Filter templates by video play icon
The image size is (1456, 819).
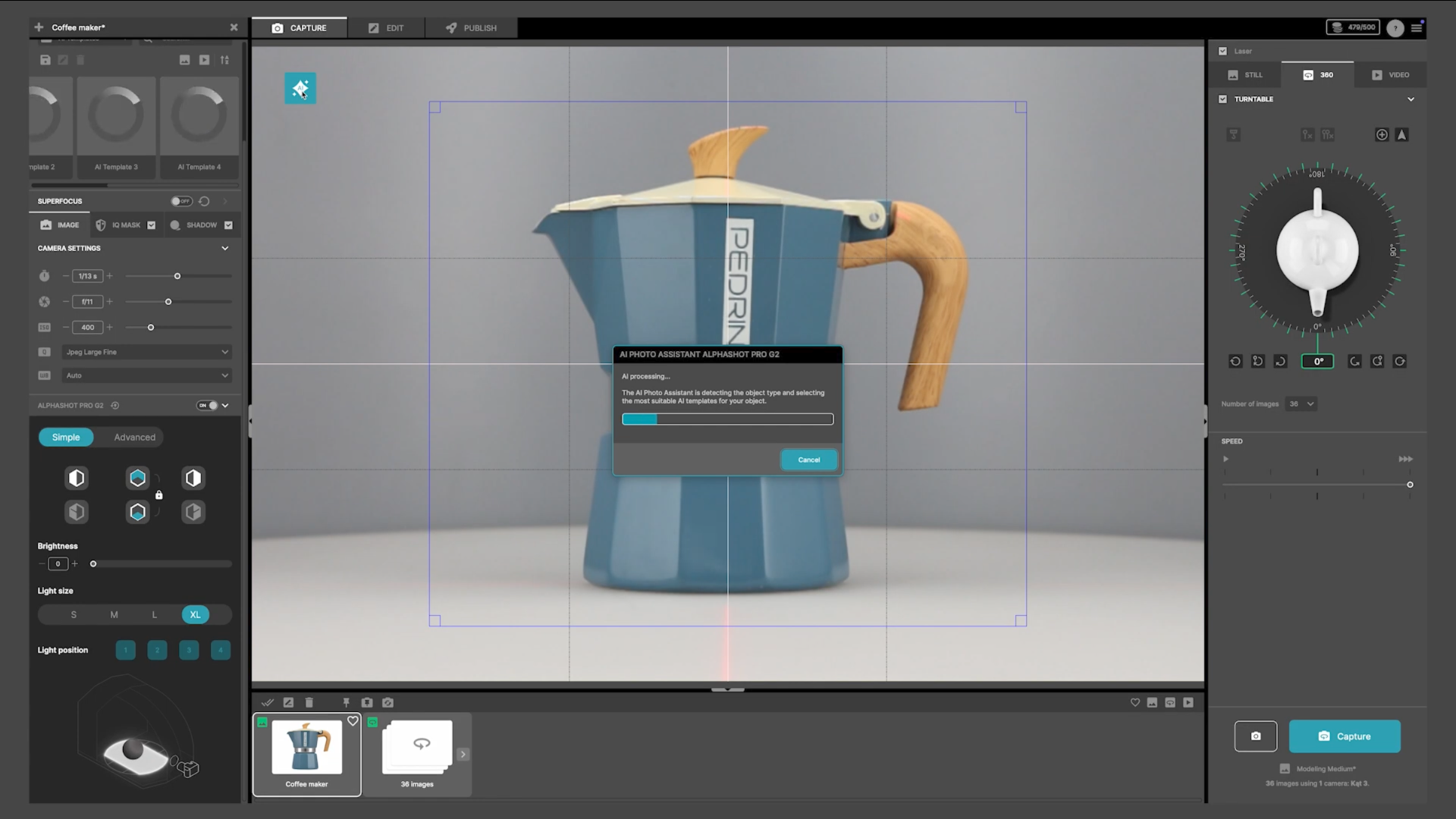pyautogui.click(x=204, y=60)
